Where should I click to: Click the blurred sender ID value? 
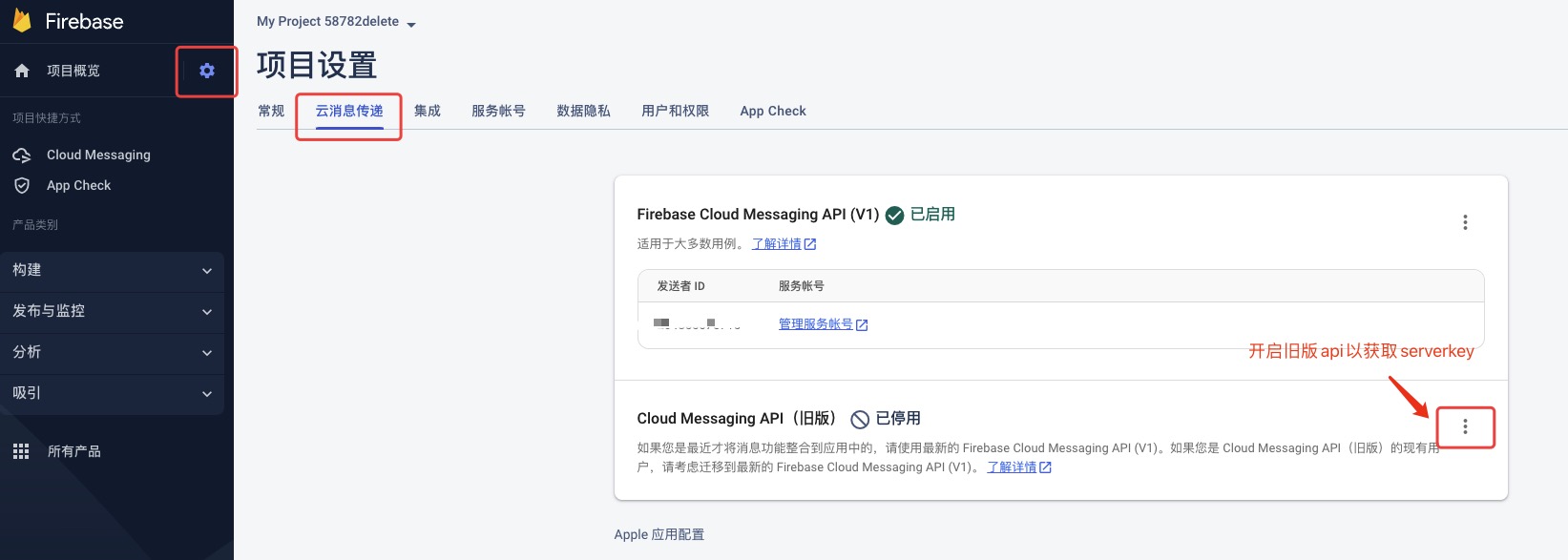698,324
